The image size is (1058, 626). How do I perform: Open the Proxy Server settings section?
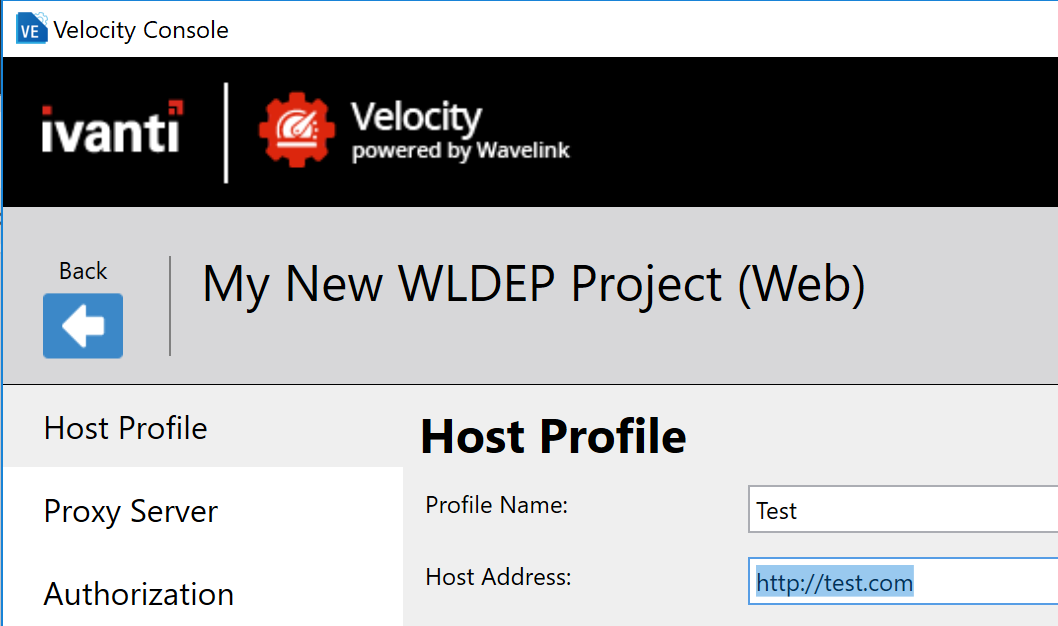click(130, 512)
